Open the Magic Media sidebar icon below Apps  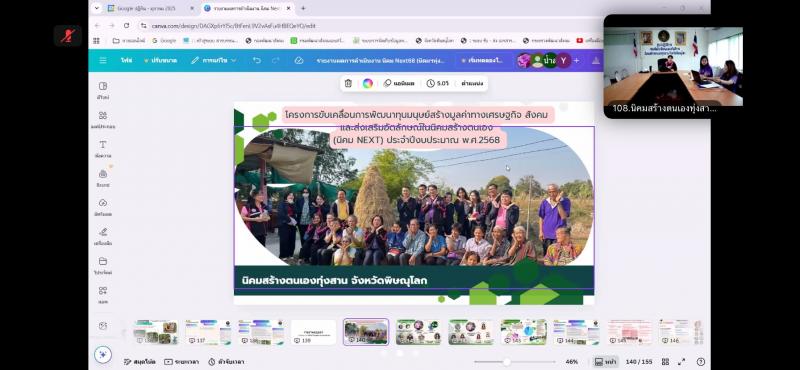tap(103, 326)
